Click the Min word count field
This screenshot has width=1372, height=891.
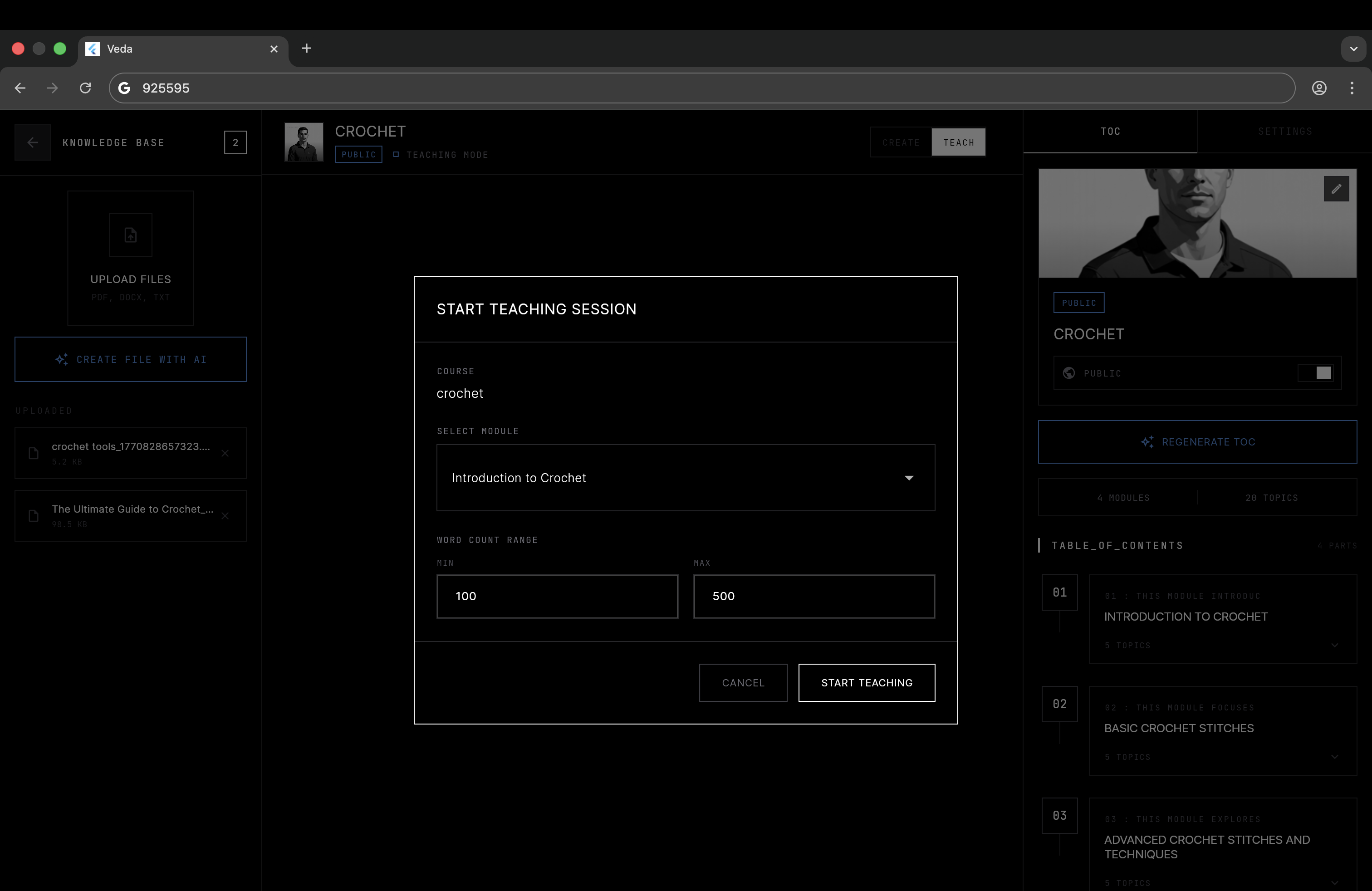(557, 597)
